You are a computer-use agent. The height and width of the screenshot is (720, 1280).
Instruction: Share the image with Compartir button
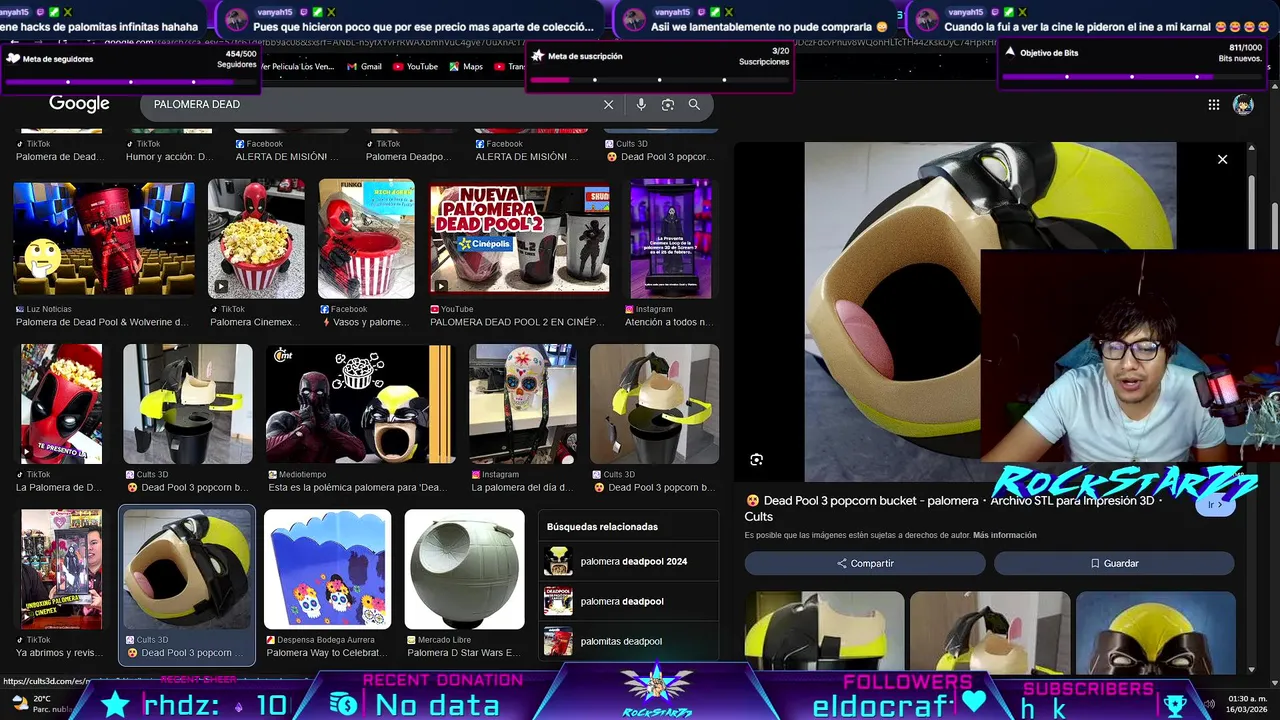pos(865,563)
